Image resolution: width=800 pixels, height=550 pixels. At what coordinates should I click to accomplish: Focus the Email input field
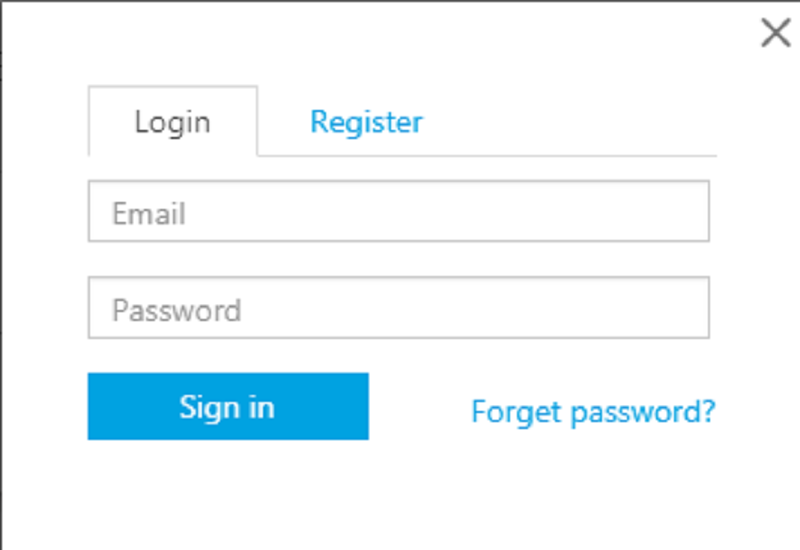pyautogui.click(x=398, y=211)
